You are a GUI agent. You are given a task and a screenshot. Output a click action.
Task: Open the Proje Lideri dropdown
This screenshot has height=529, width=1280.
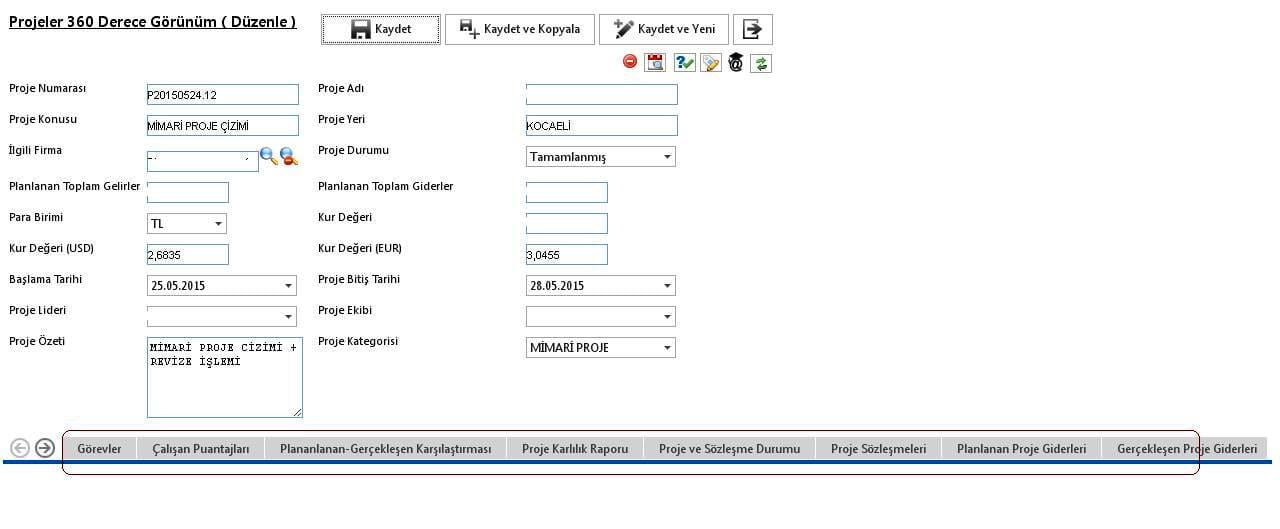click(x=288, y=317)
